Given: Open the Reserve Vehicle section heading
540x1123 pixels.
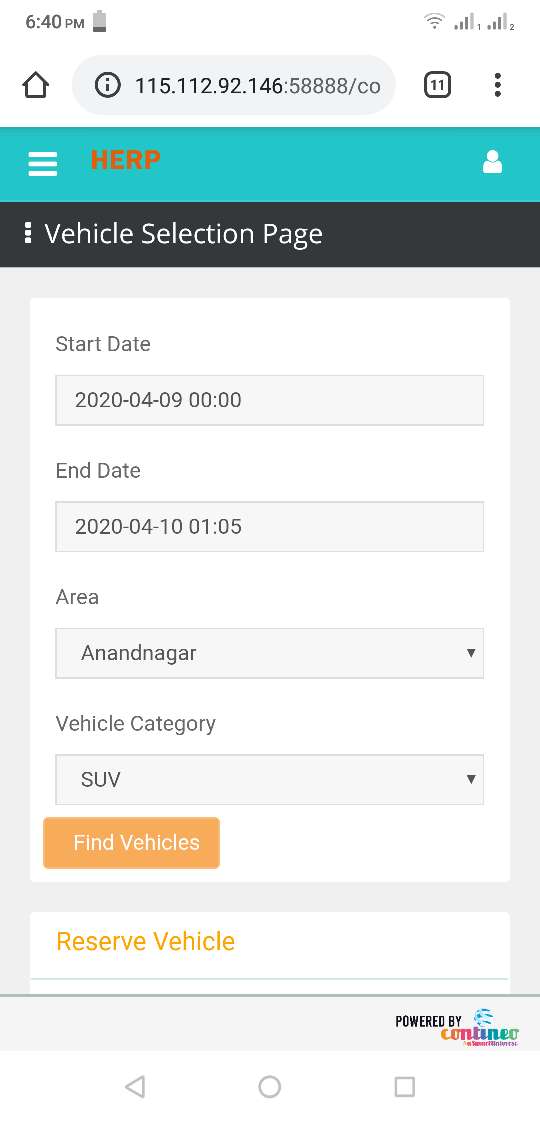Looking at the screenshot, I should click(x=145, y=941).
